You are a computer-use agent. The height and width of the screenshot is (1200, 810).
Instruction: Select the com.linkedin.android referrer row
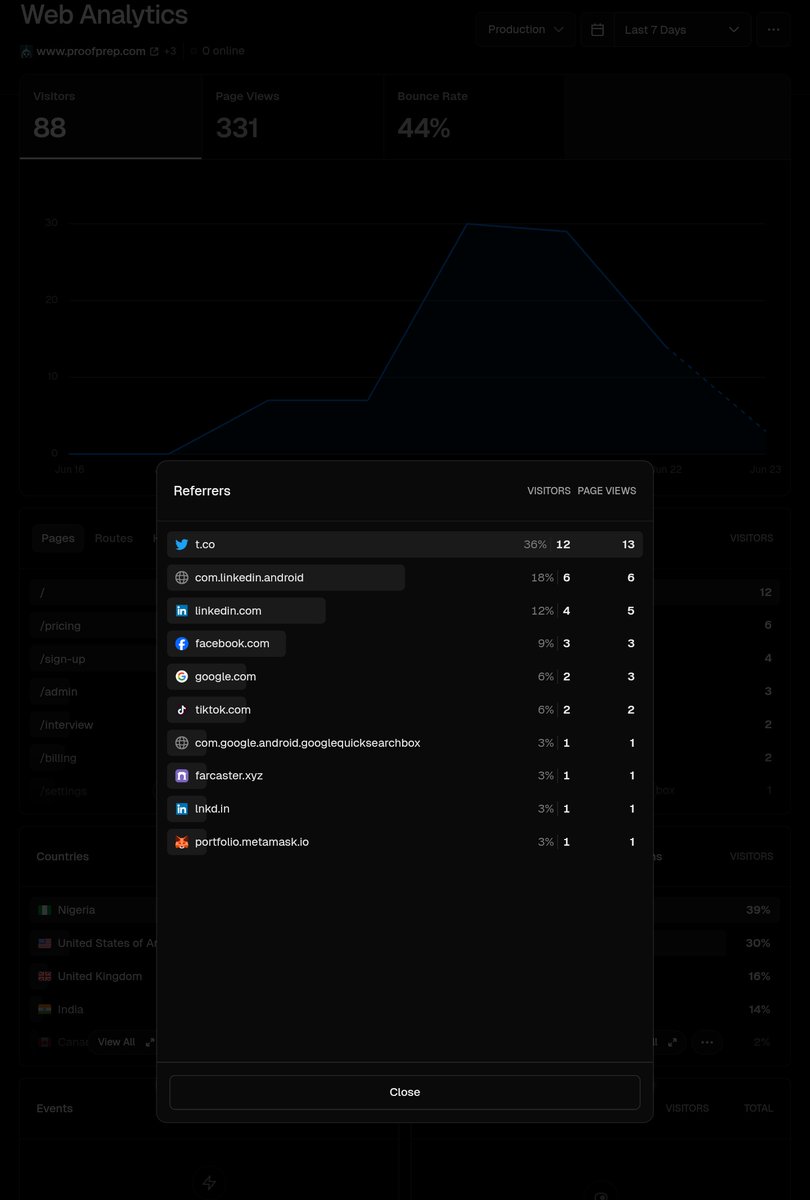coord(405,577)
